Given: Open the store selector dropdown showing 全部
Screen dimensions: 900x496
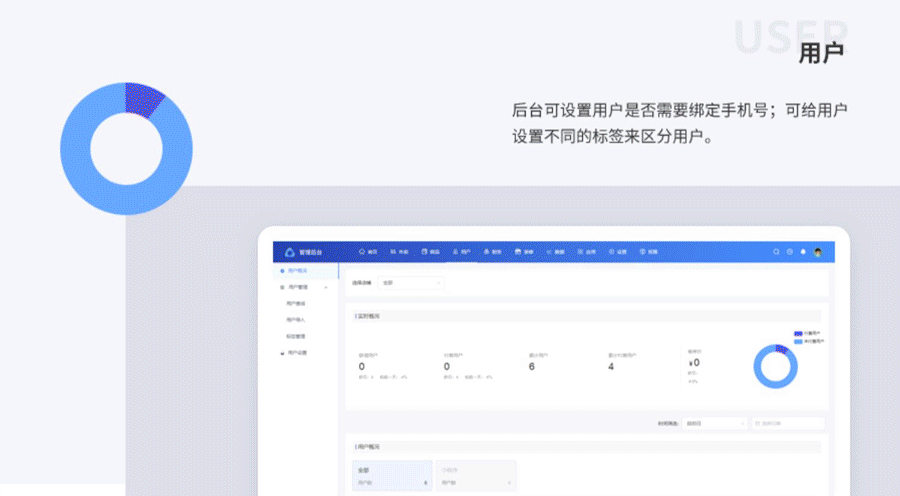Looking at the screenshot, I should (410, 282).
